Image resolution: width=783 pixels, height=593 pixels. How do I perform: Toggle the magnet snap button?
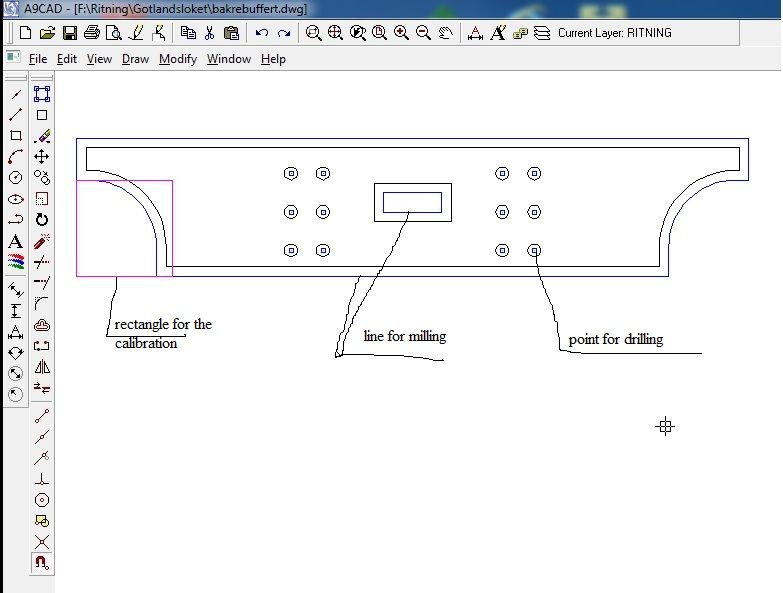pos(42,563)
